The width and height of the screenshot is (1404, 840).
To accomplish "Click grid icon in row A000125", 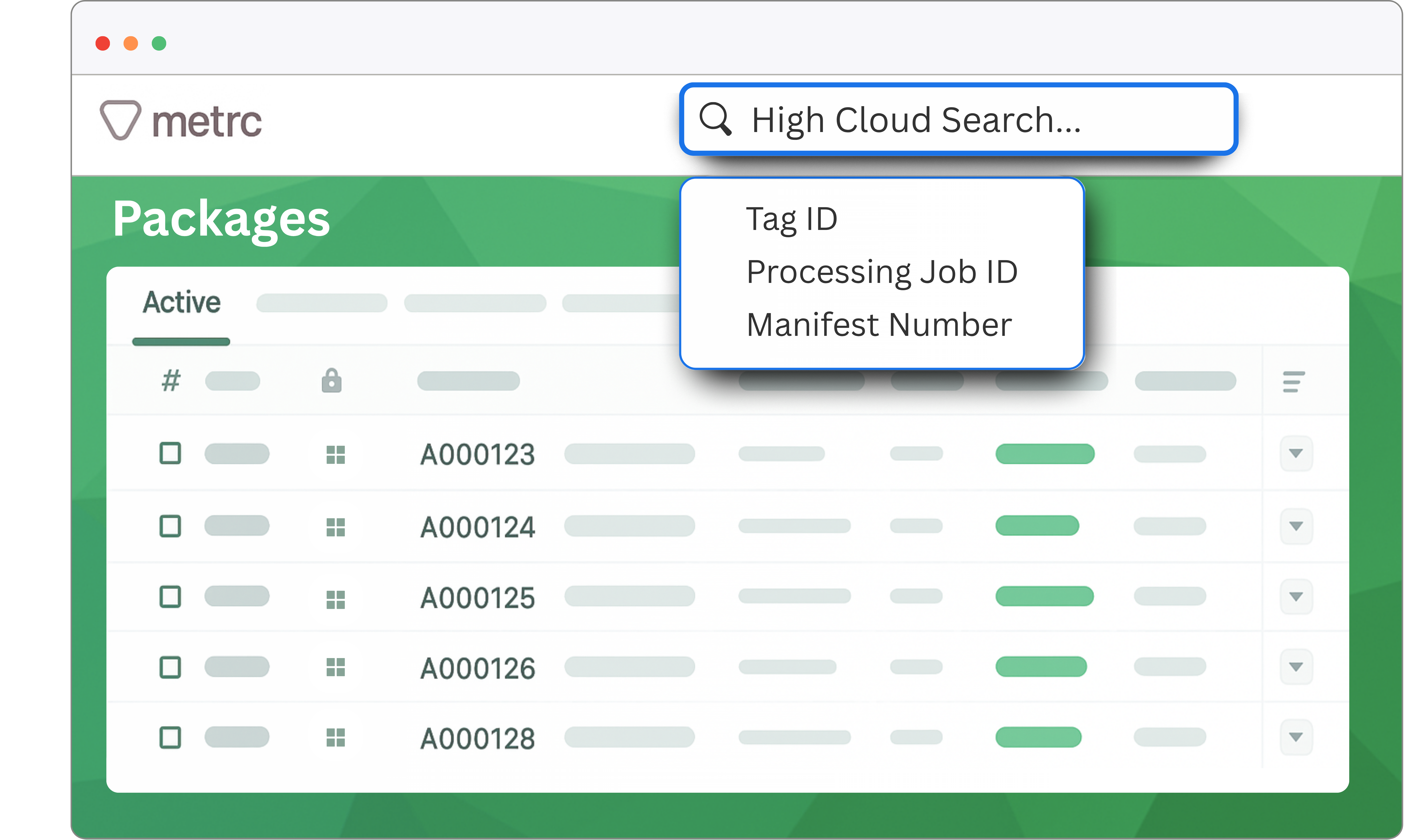I will (x=336, y=599).
